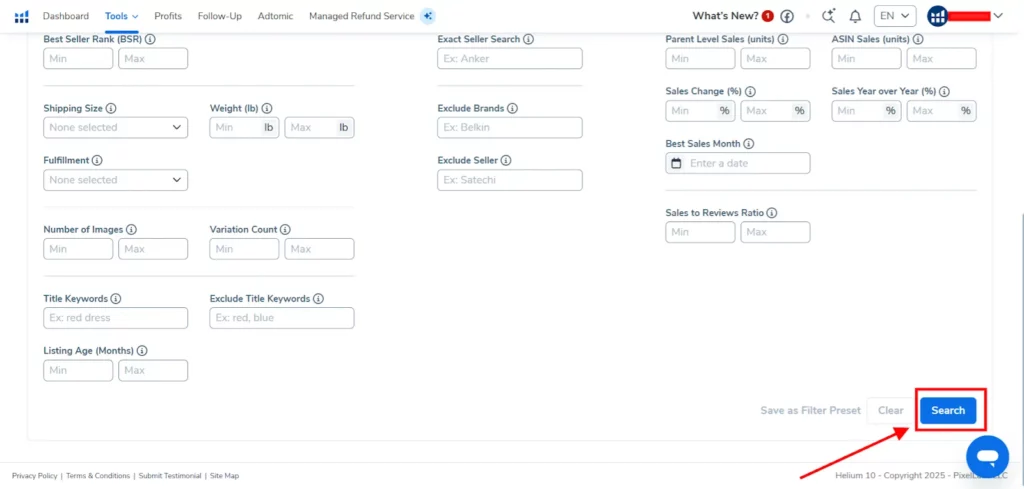Image resolution: width=1024 pixels, height=489 pixels.
Task: Open the AI search sparkle icon
Action: (828, 16)
